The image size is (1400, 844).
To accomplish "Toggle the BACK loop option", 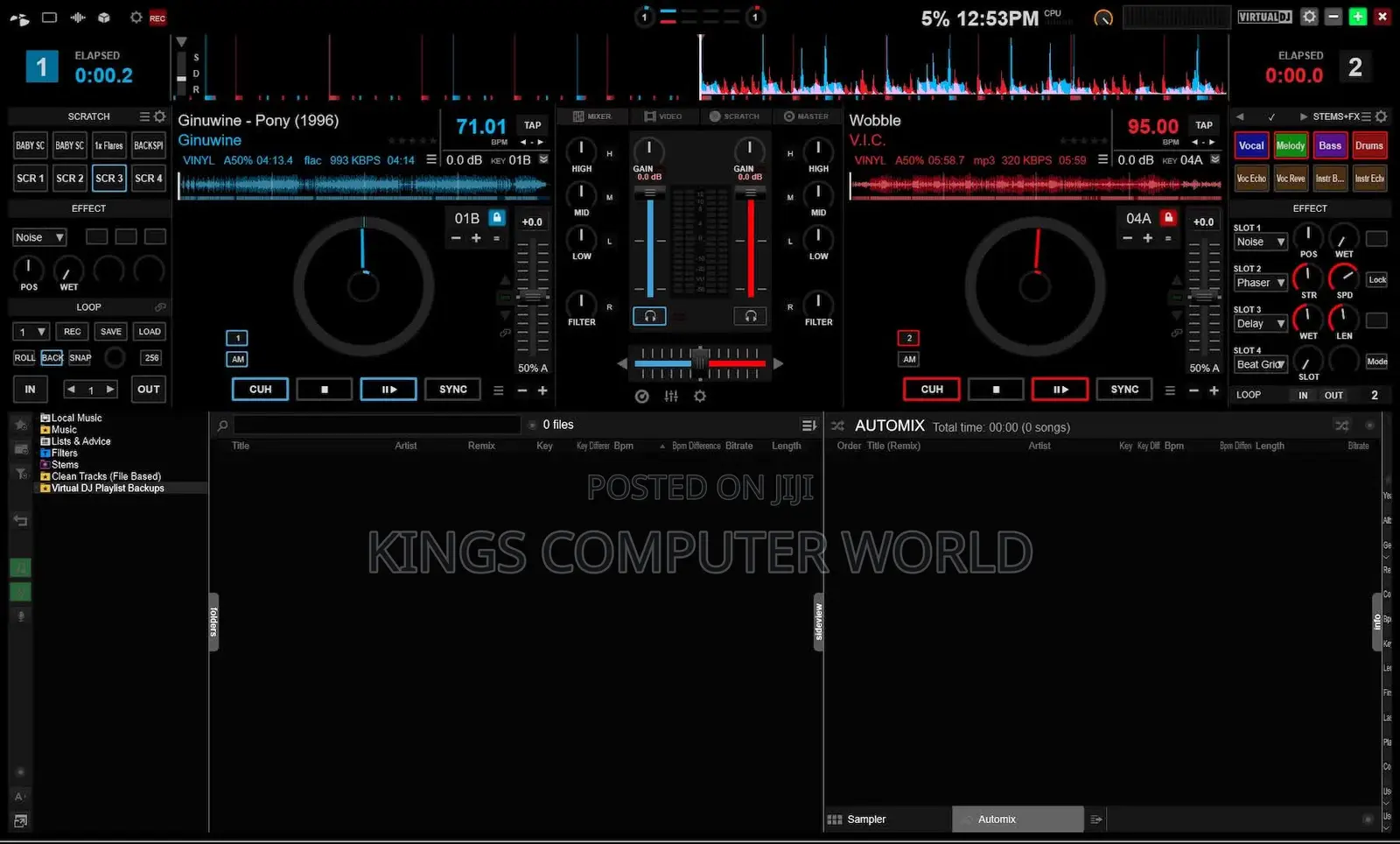I will pos(52,358).
